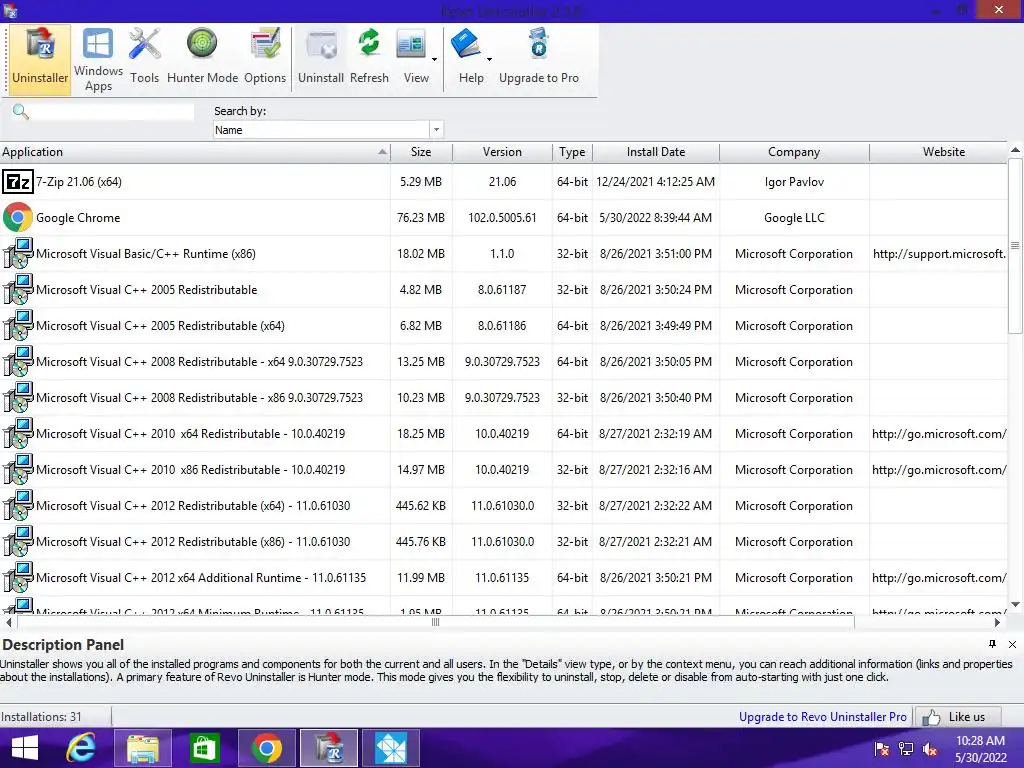Click the 7-Zip 21.06 (x64) name

(x=78, y=182)
